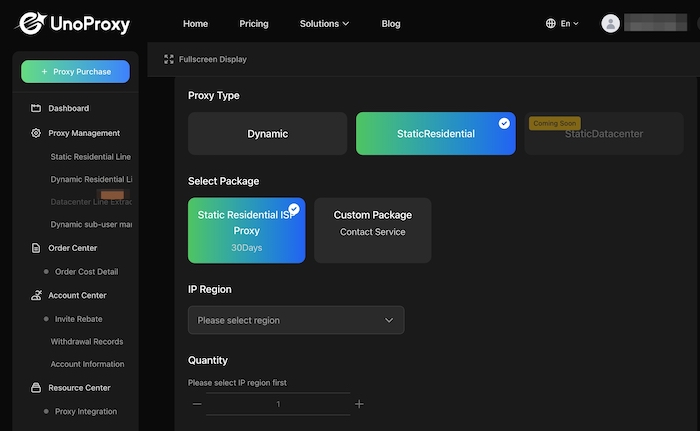Click the UnoProxy logo icon
Screen dimensions: 700x431
pos(33,23)
